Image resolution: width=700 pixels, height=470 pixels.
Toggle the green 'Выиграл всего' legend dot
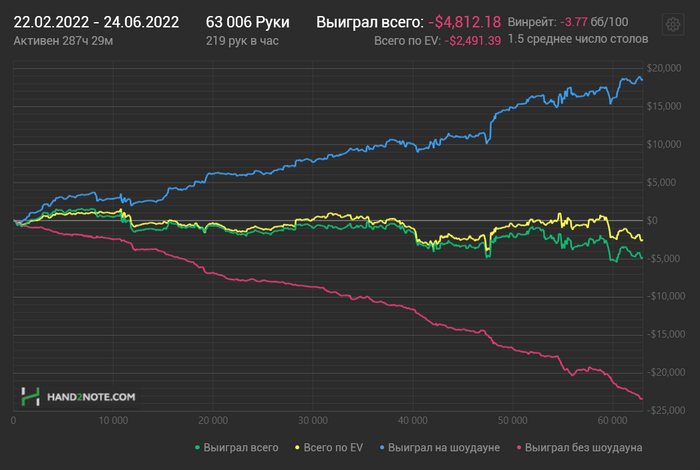tap(197, 447)
